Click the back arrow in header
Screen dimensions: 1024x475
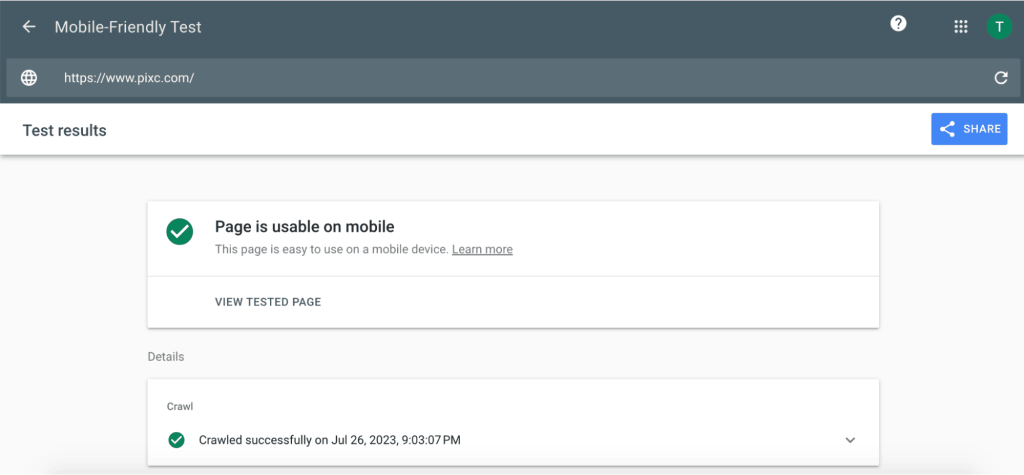(29, 27)
